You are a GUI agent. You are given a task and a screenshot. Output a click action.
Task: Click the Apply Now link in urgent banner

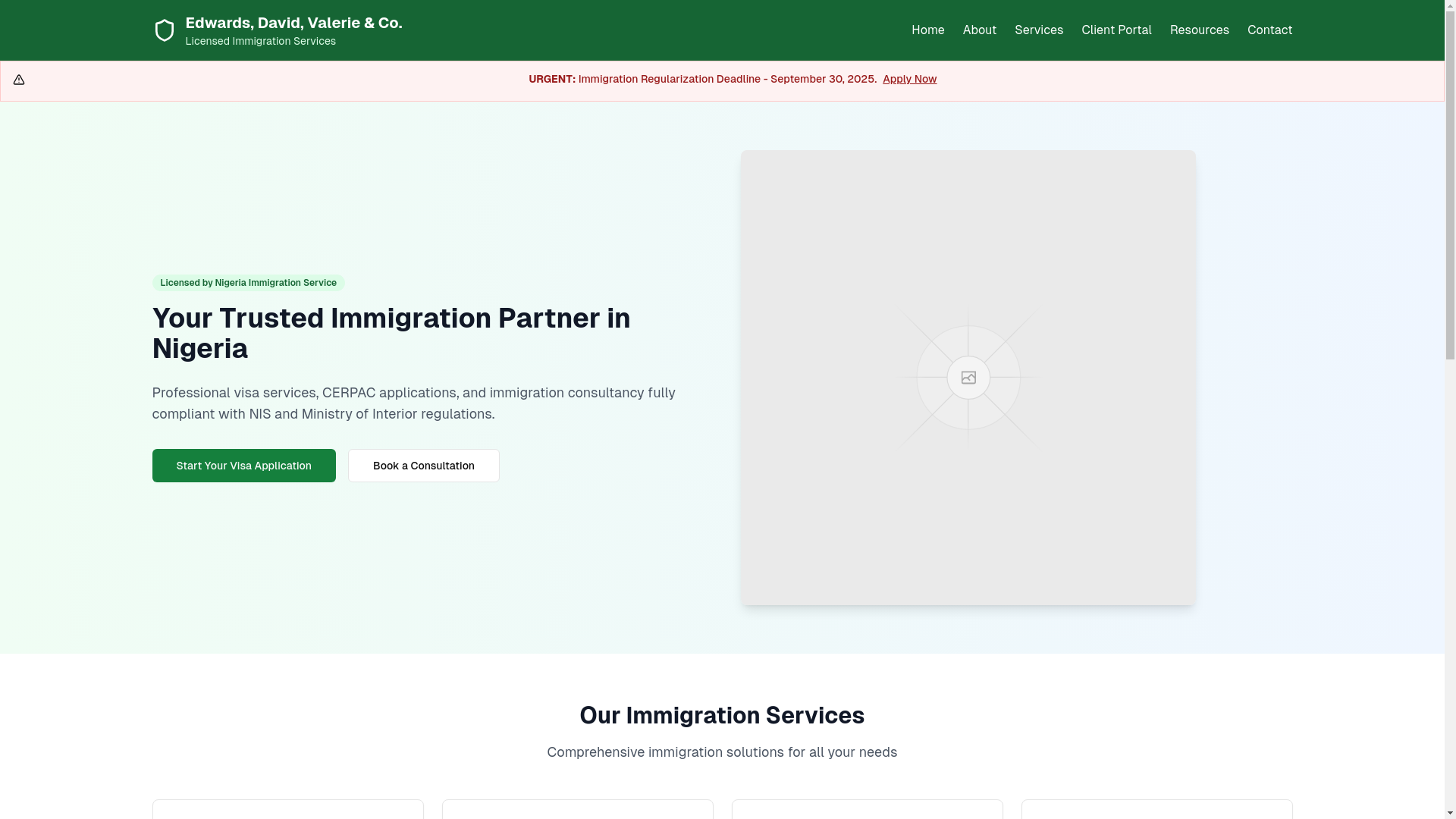(909, 79)
